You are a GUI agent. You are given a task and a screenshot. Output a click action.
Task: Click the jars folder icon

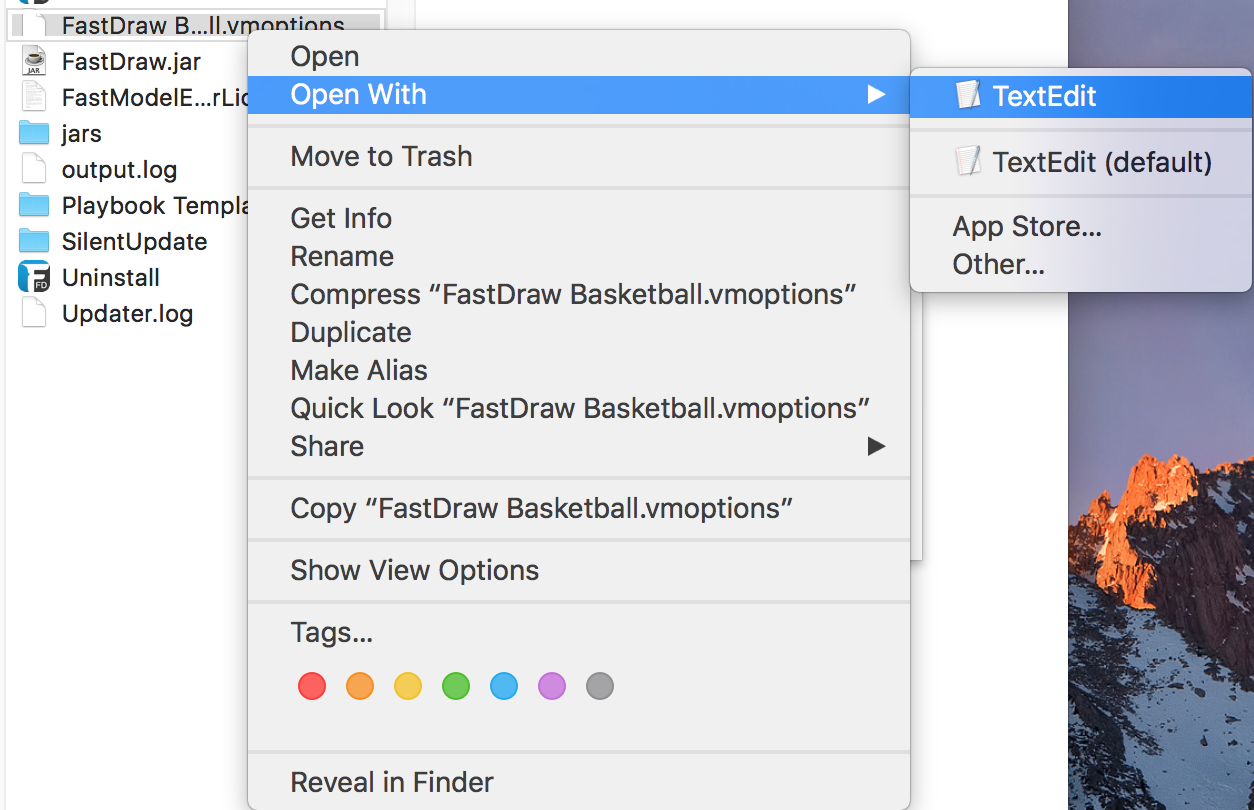coord(34,133)
